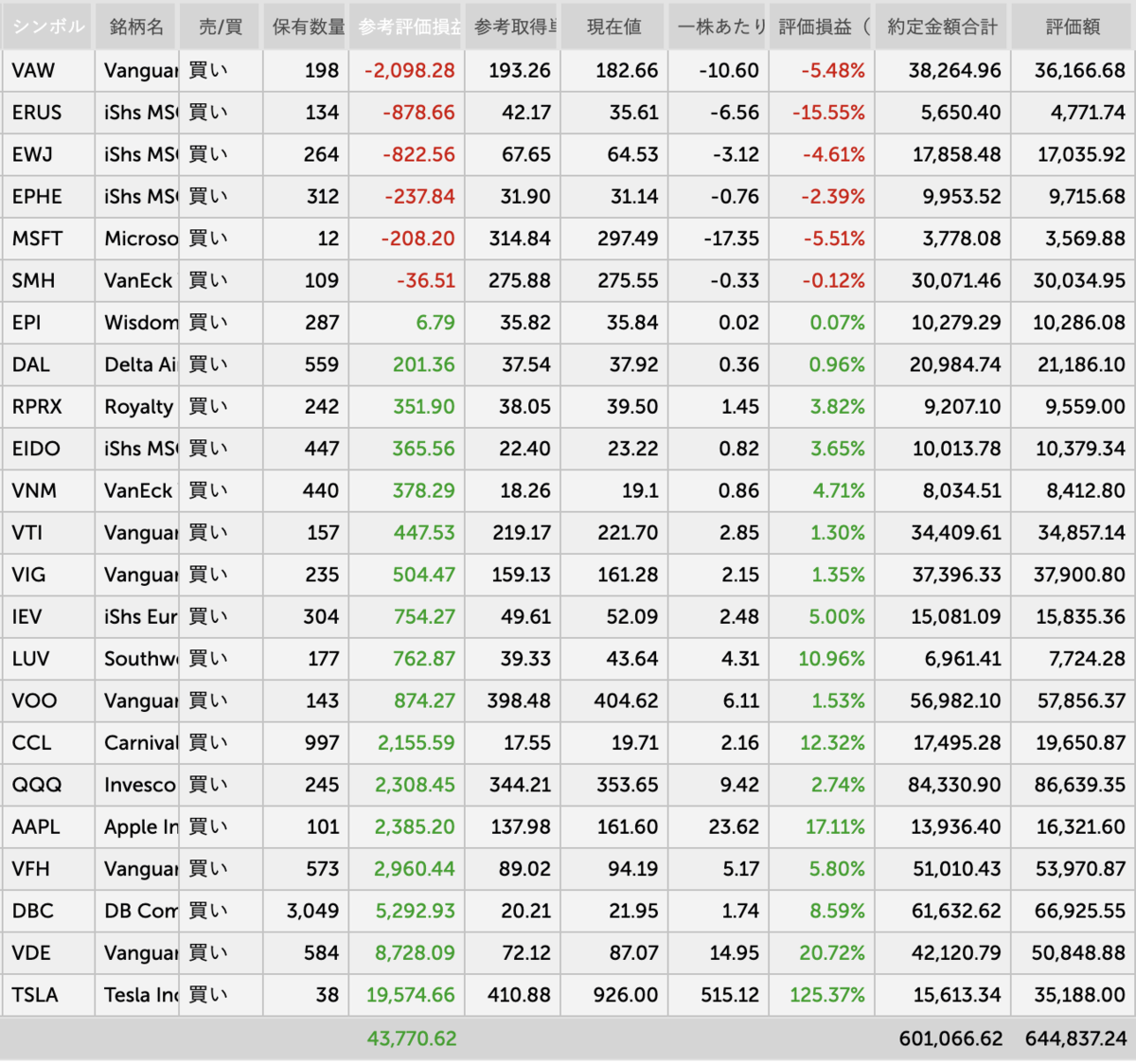Select the RPRX symbol cell
1136x1064 pixels.
coord(47,407)
